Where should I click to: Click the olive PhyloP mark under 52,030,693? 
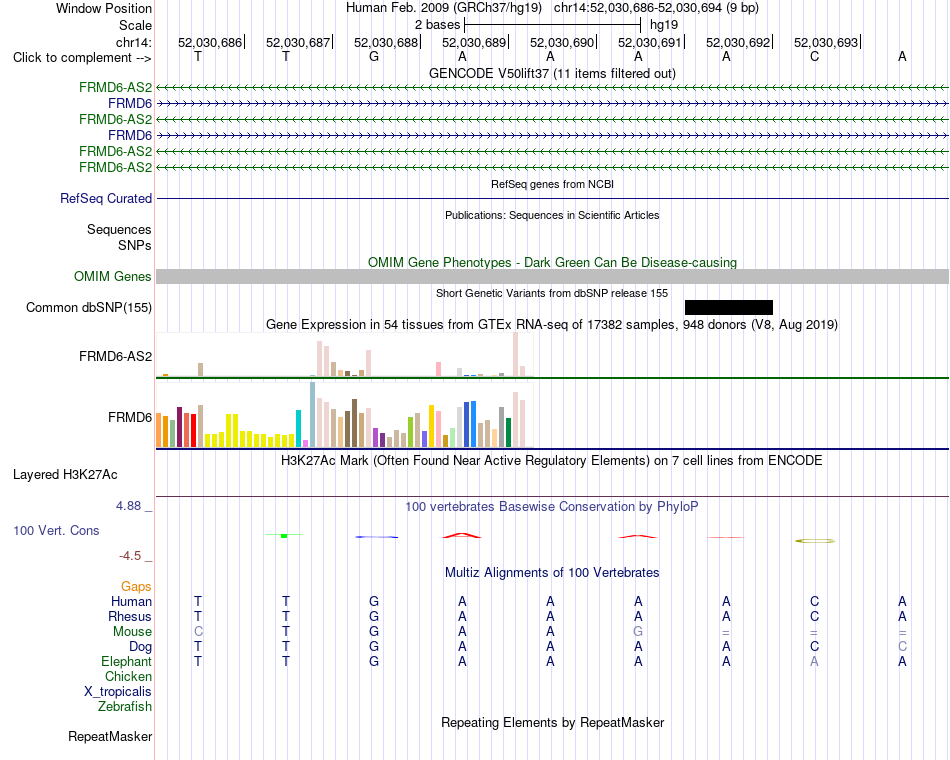click(815, 541)
